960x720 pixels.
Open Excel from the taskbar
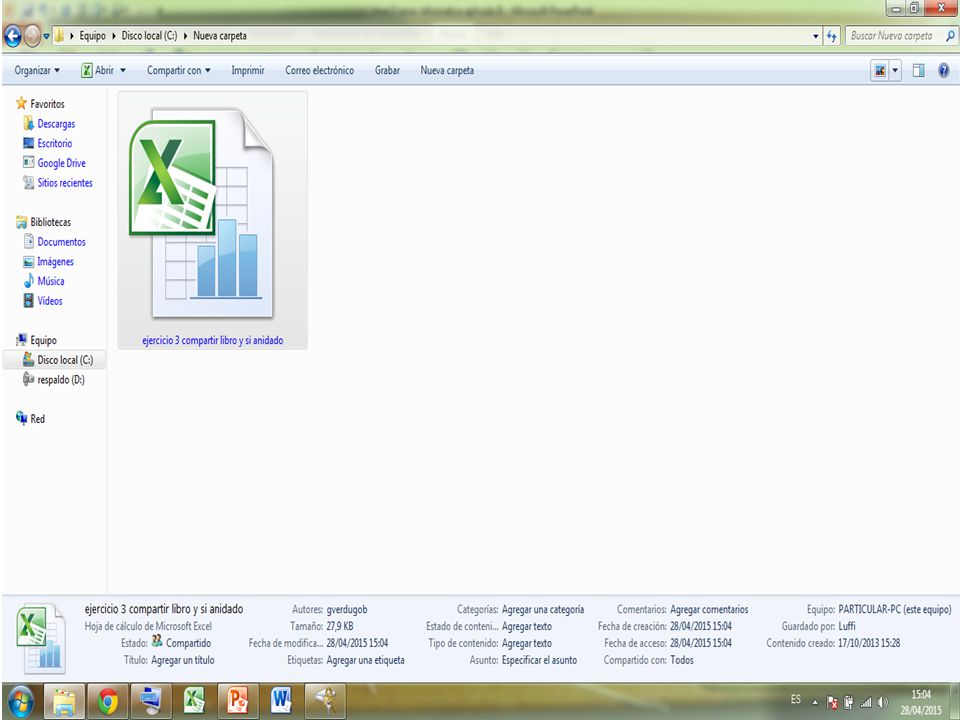click(x=195, y=701)
